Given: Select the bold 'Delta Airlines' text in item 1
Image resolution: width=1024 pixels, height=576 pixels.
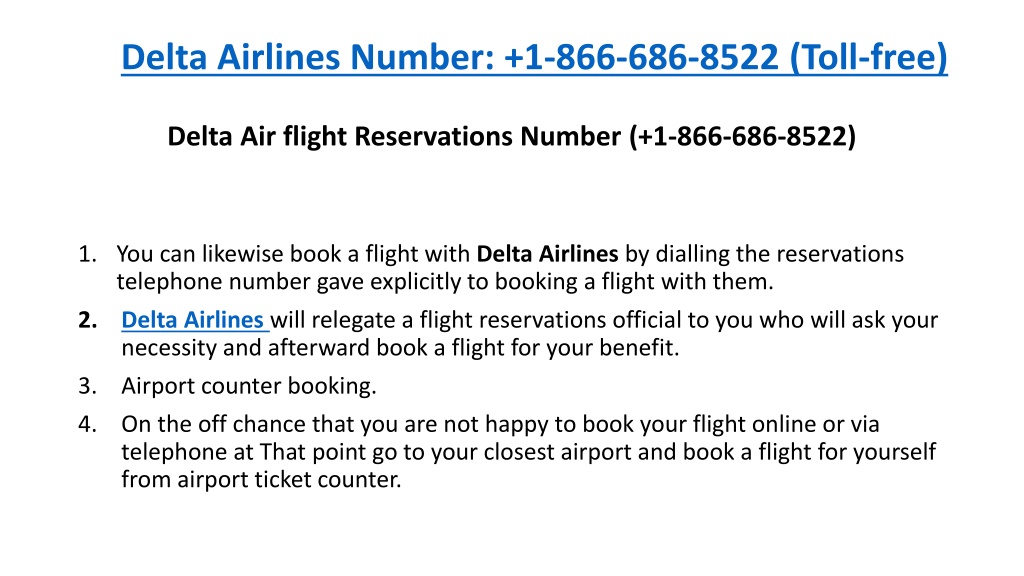Looking at the screenshot, I should pos(547,253).
